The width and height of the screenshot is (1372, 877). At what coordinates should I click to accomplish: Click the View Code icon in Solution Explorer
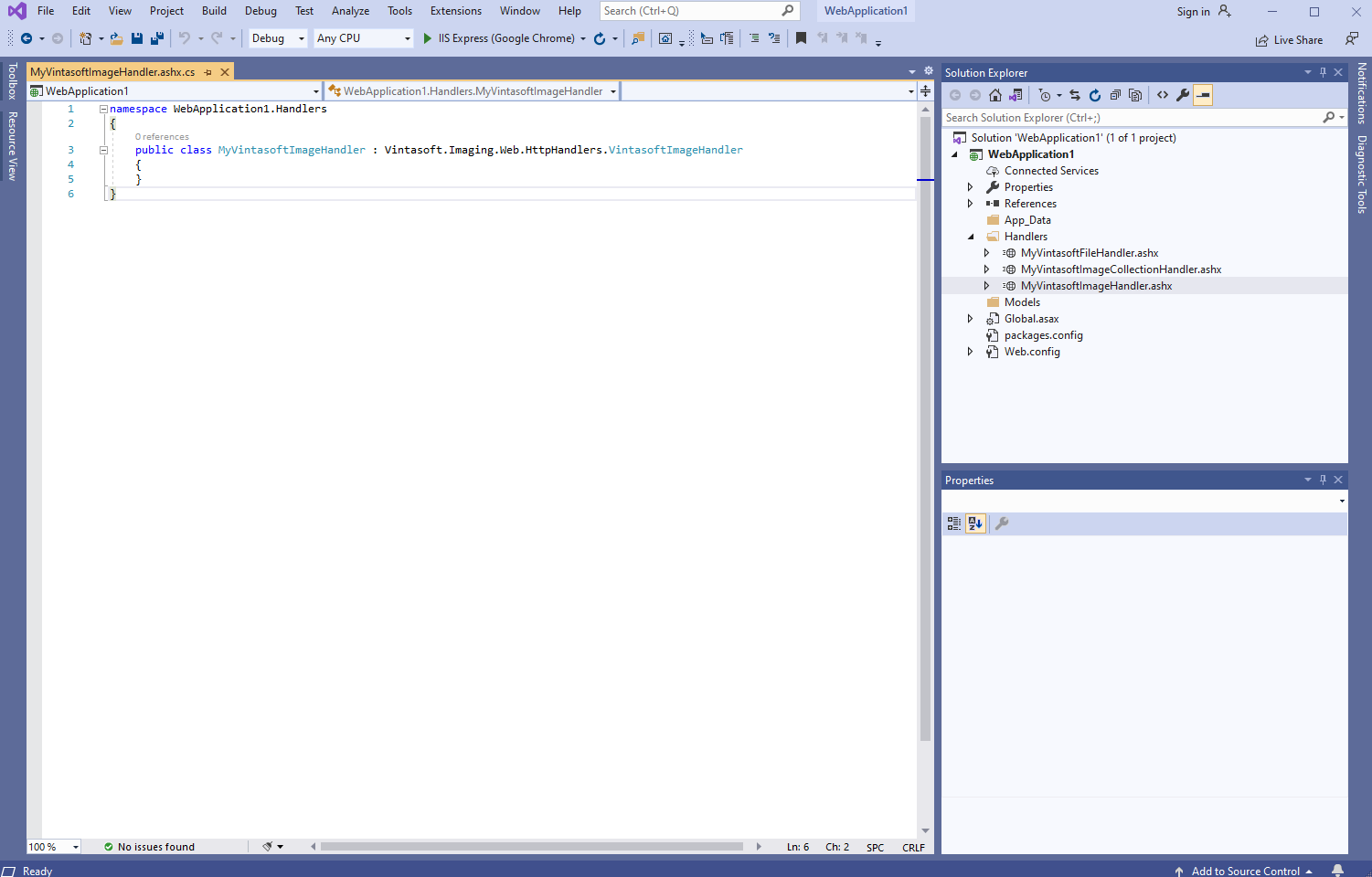(1163, 95)
